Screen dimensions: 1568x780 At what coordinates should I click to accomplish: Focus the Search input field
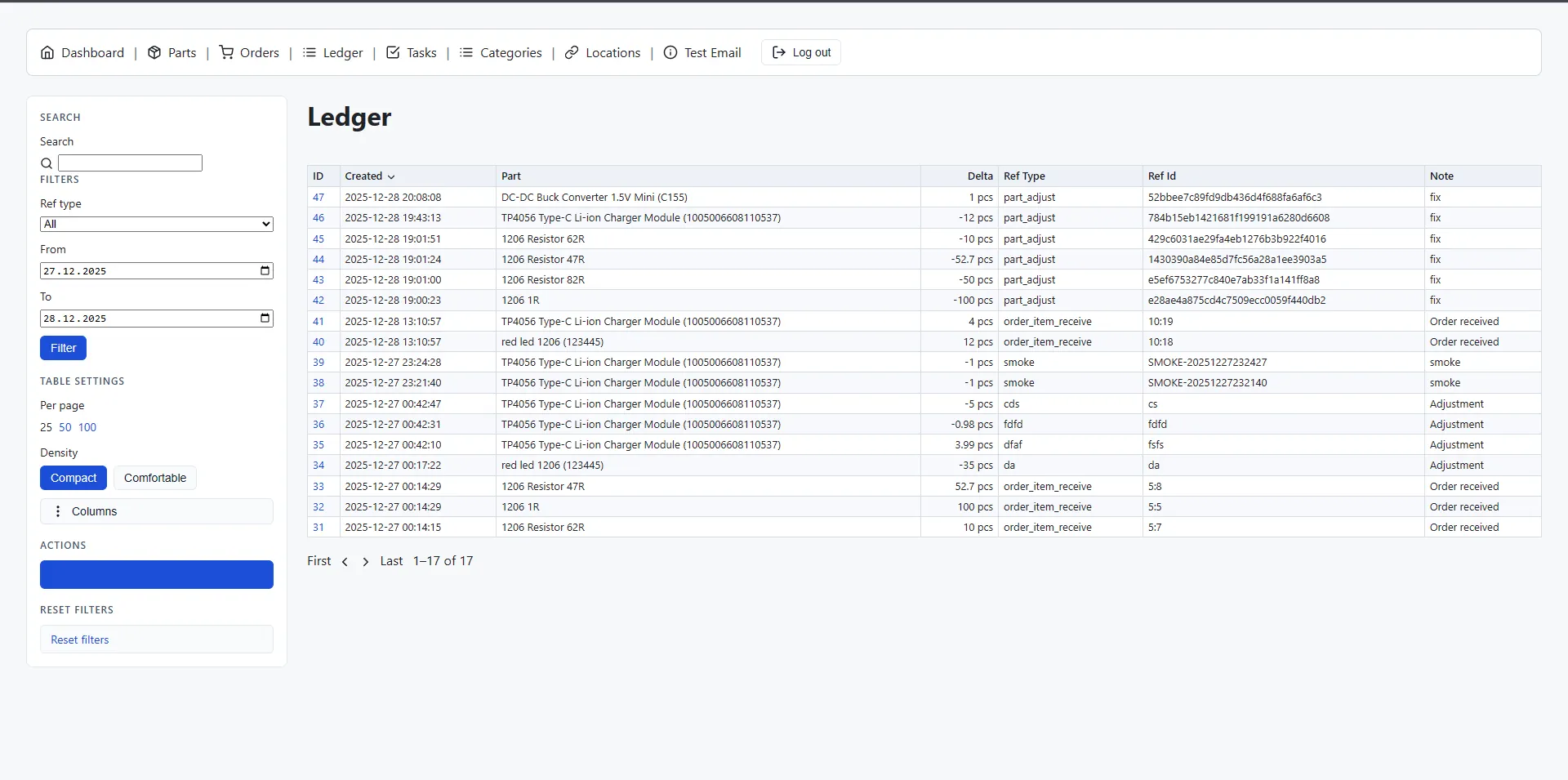tap(130, 163)
